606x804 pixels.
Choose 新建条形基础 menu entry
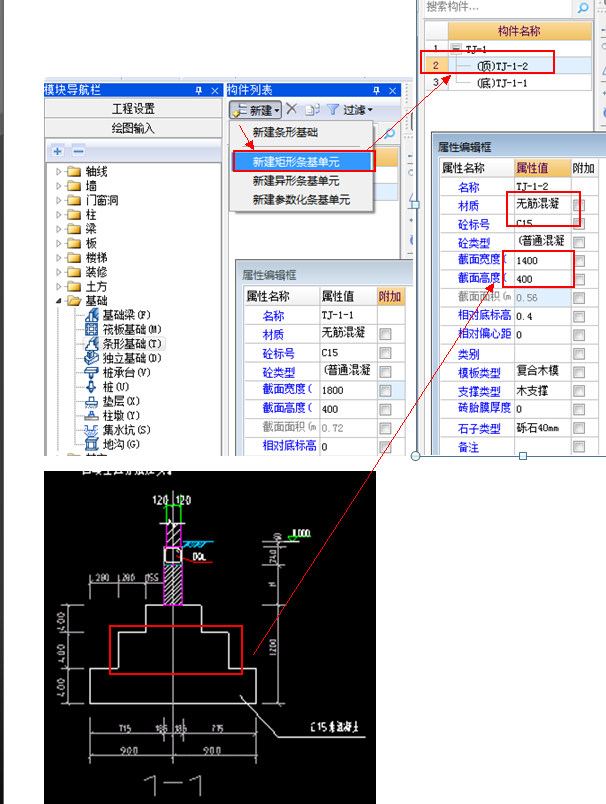[302, 132]
